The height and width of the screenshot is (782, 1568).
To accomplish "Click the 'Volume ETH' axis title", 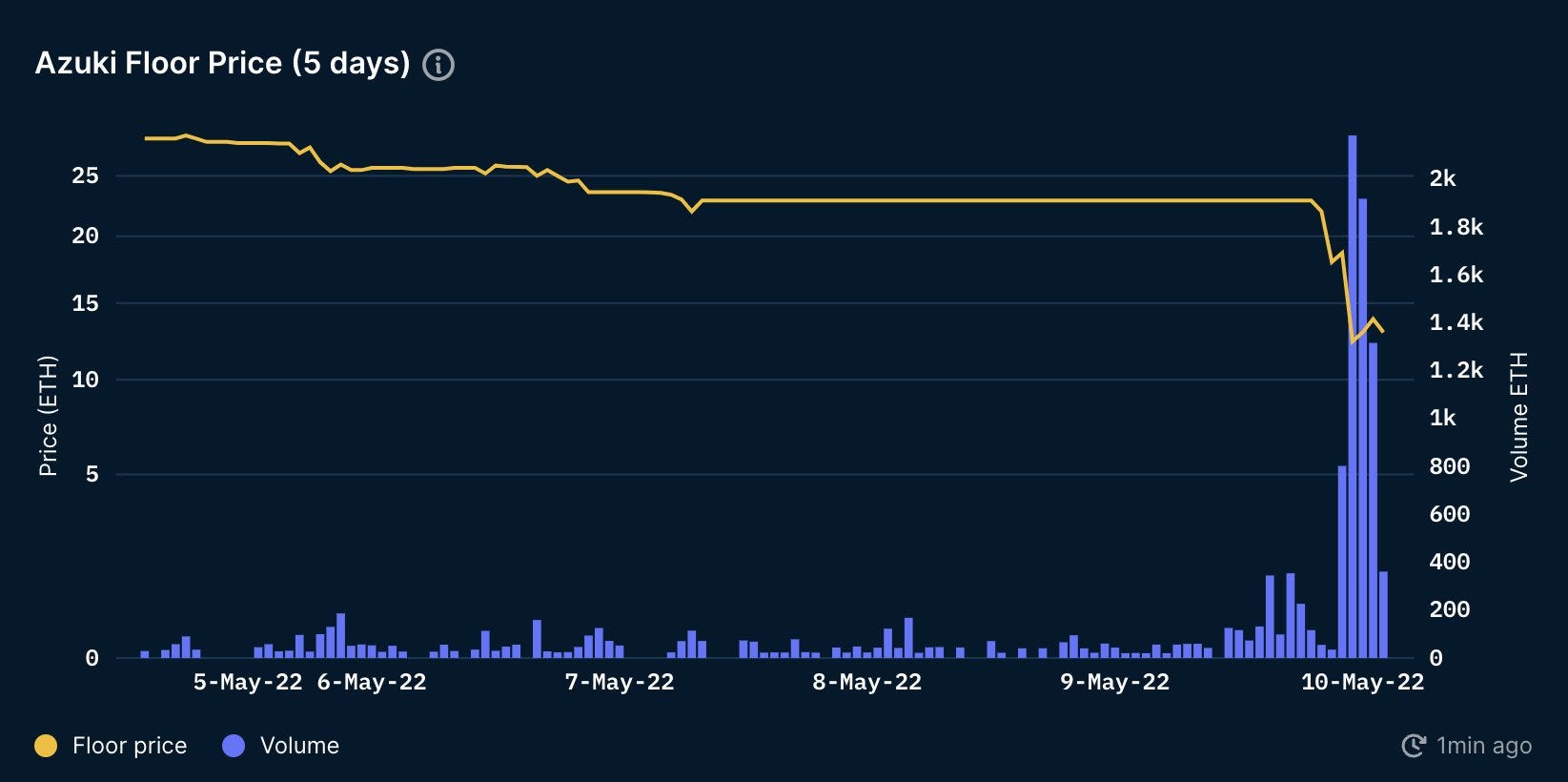I will pos(1518,417).
